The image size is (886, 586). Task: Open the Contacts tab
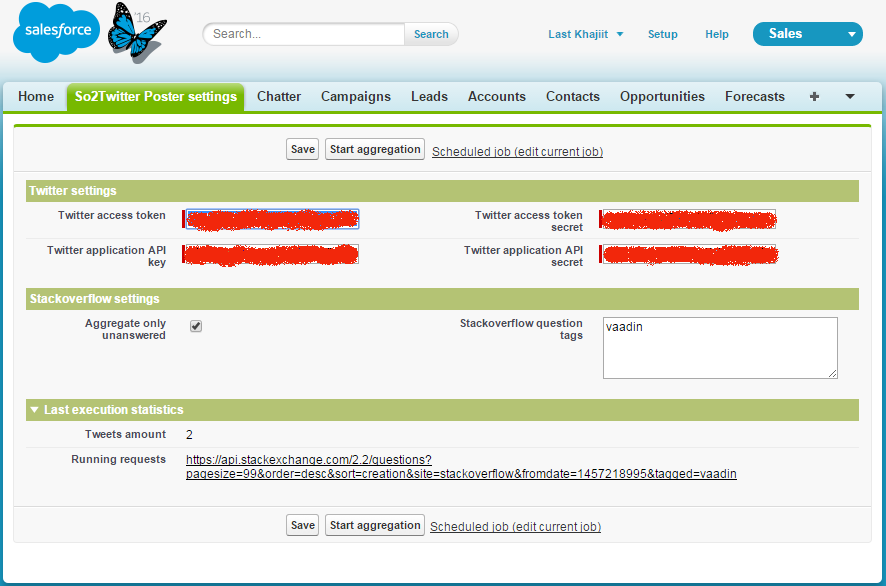(x=572, y=97)
